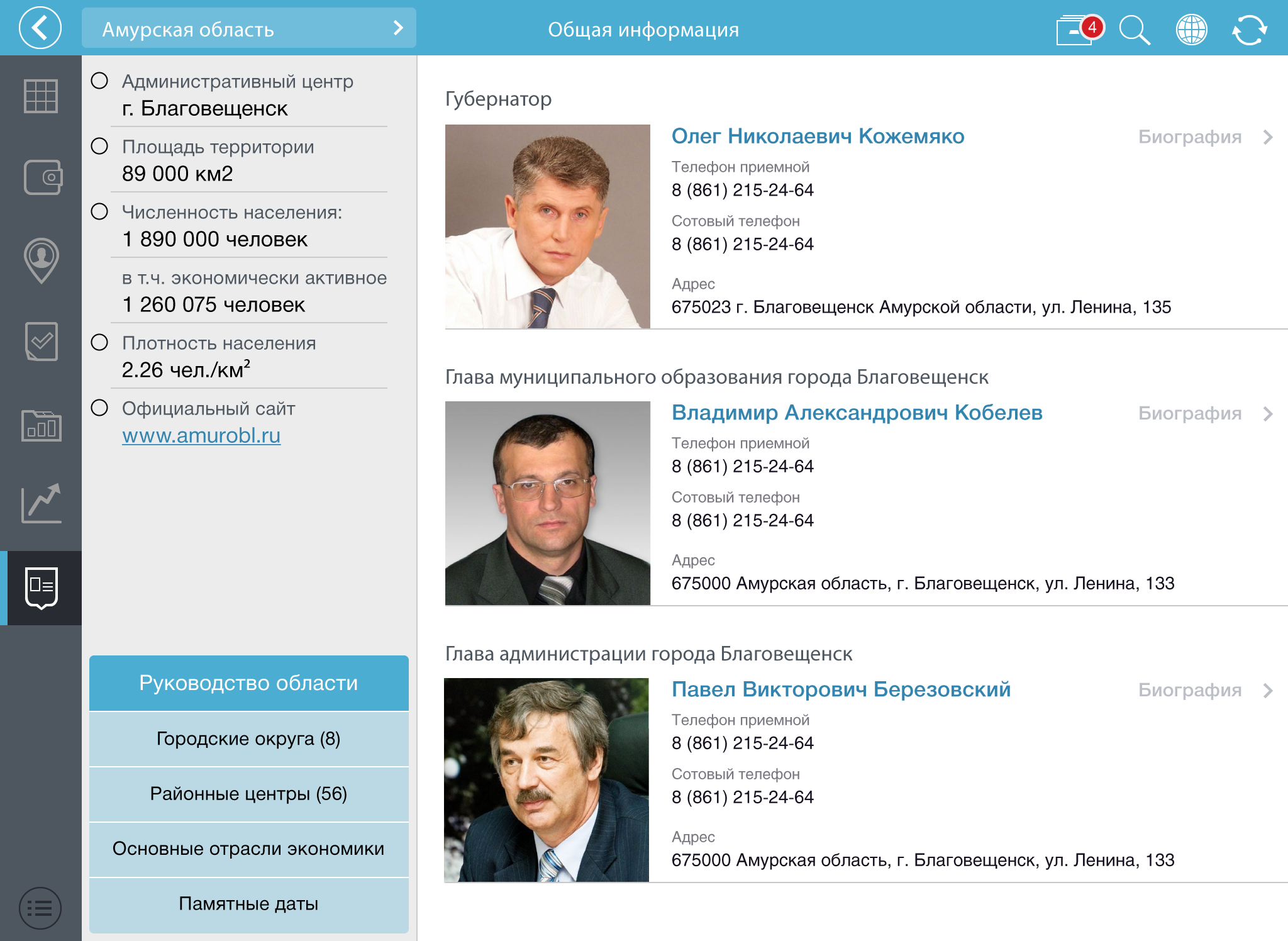Open the search magnifier
The width and height of the screenshot is (1288, 941).
[1135, 30]
